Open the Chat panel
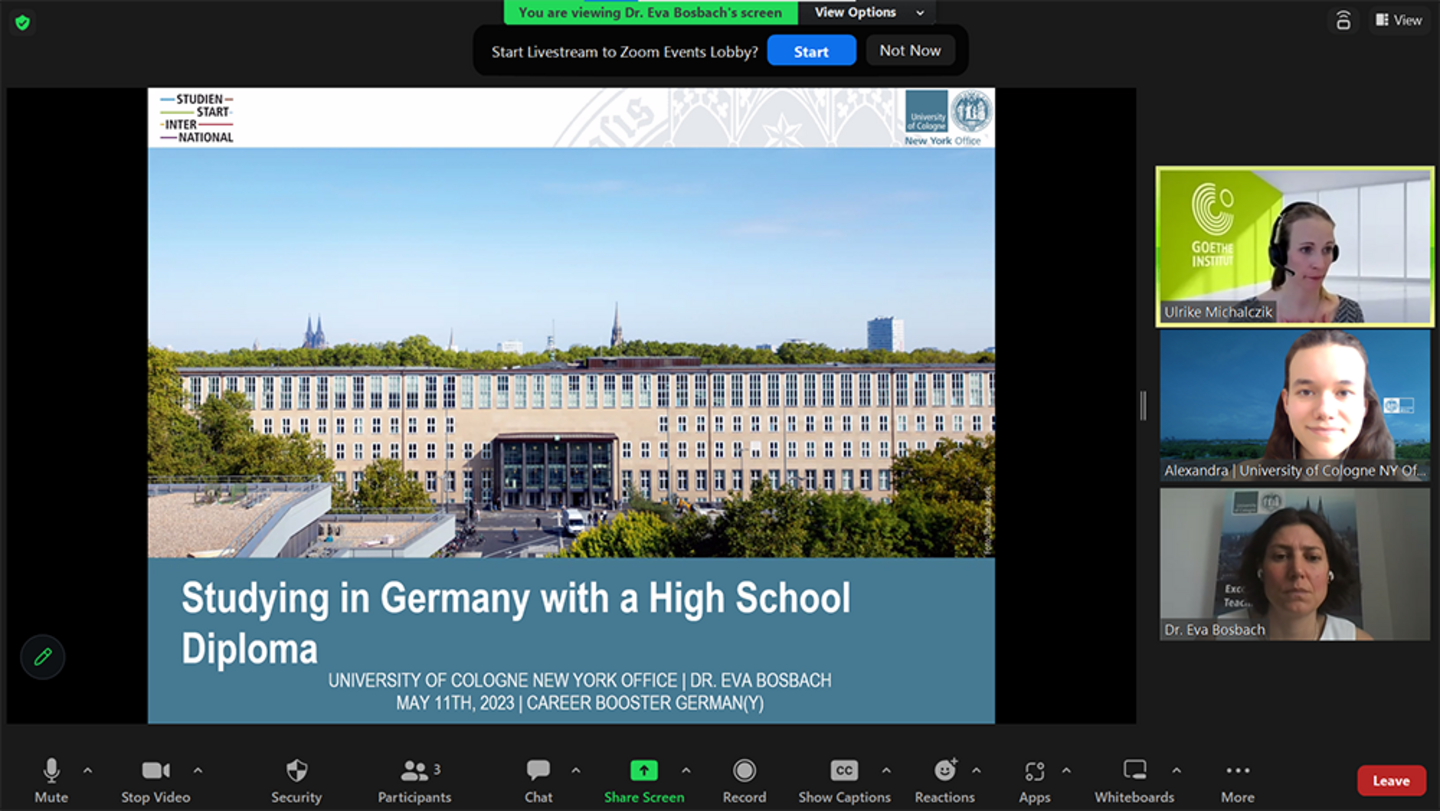Screen dimensions: 1440x811 click(538, 780)
